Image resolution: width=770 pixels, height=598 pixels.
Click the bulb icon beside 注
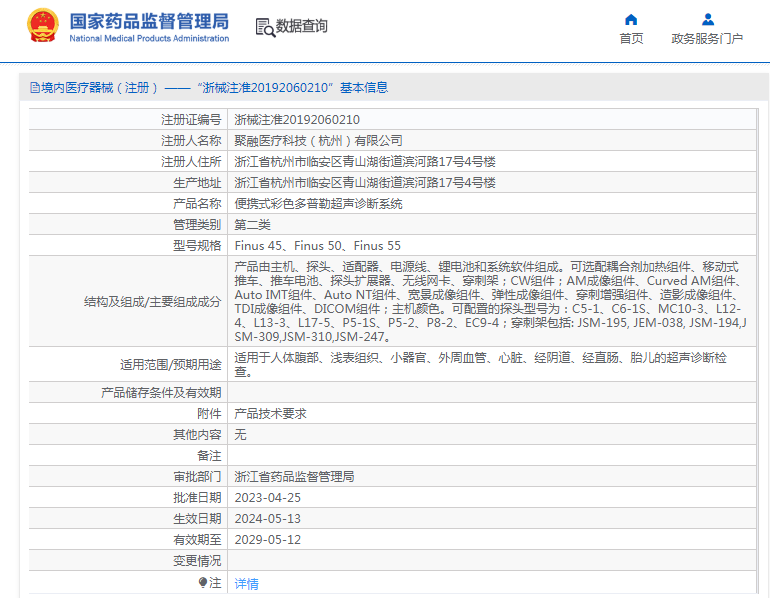203,582
